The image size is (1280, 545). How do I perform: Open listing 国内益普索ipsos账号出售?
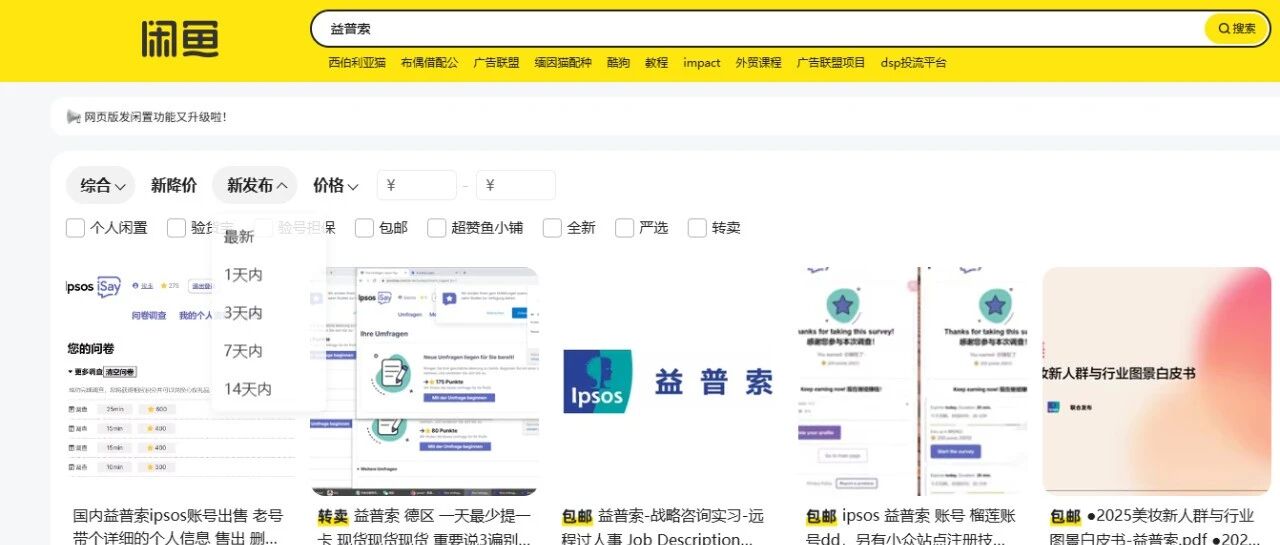coord(180,527)
